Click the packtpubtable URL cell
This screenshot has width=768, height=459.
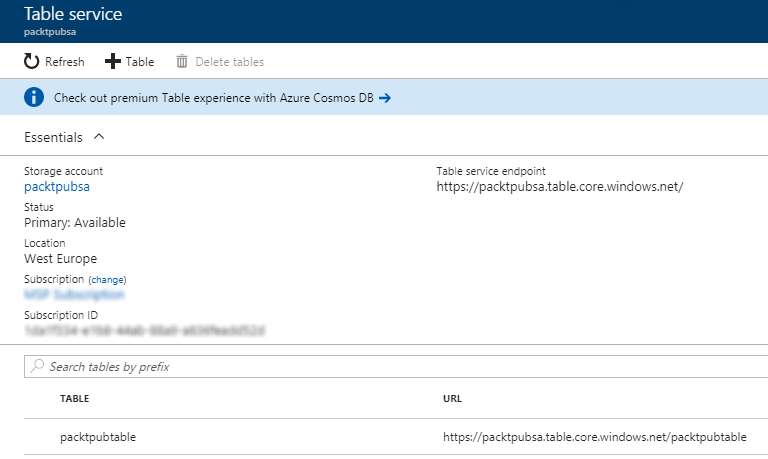pyautogui.click(x=594, y=437)
